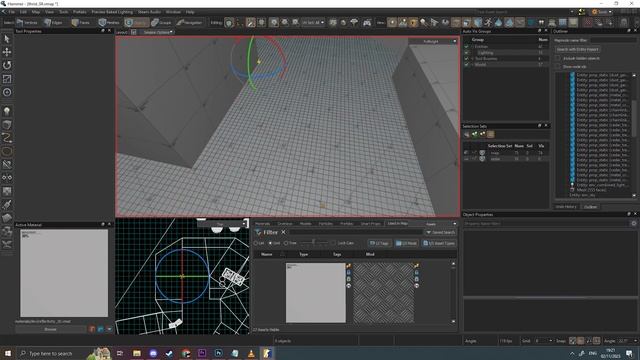The height and width of the screenshot is (360, 640).
Task: Select the Mirror tool
Action: click(x=7, y=178)
